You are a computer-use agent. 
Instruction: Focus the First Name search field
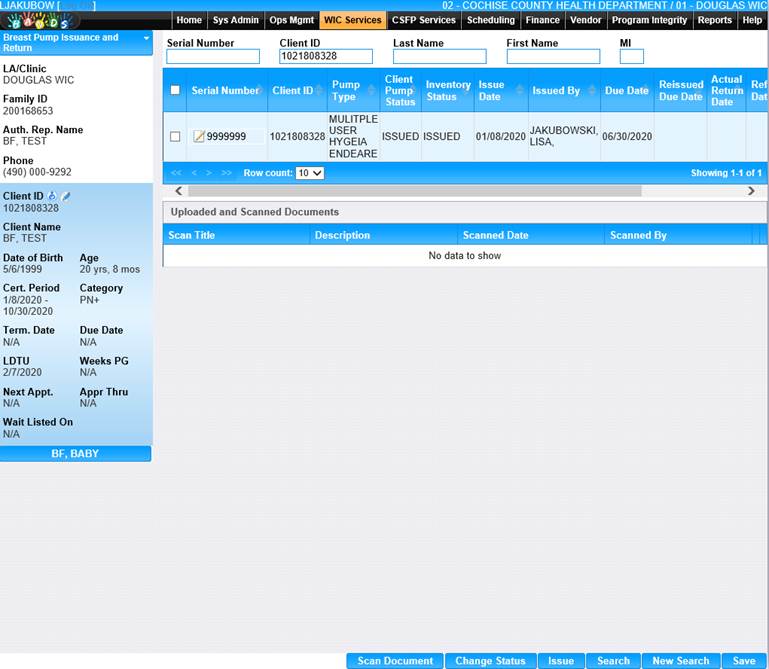pos(553,56)
